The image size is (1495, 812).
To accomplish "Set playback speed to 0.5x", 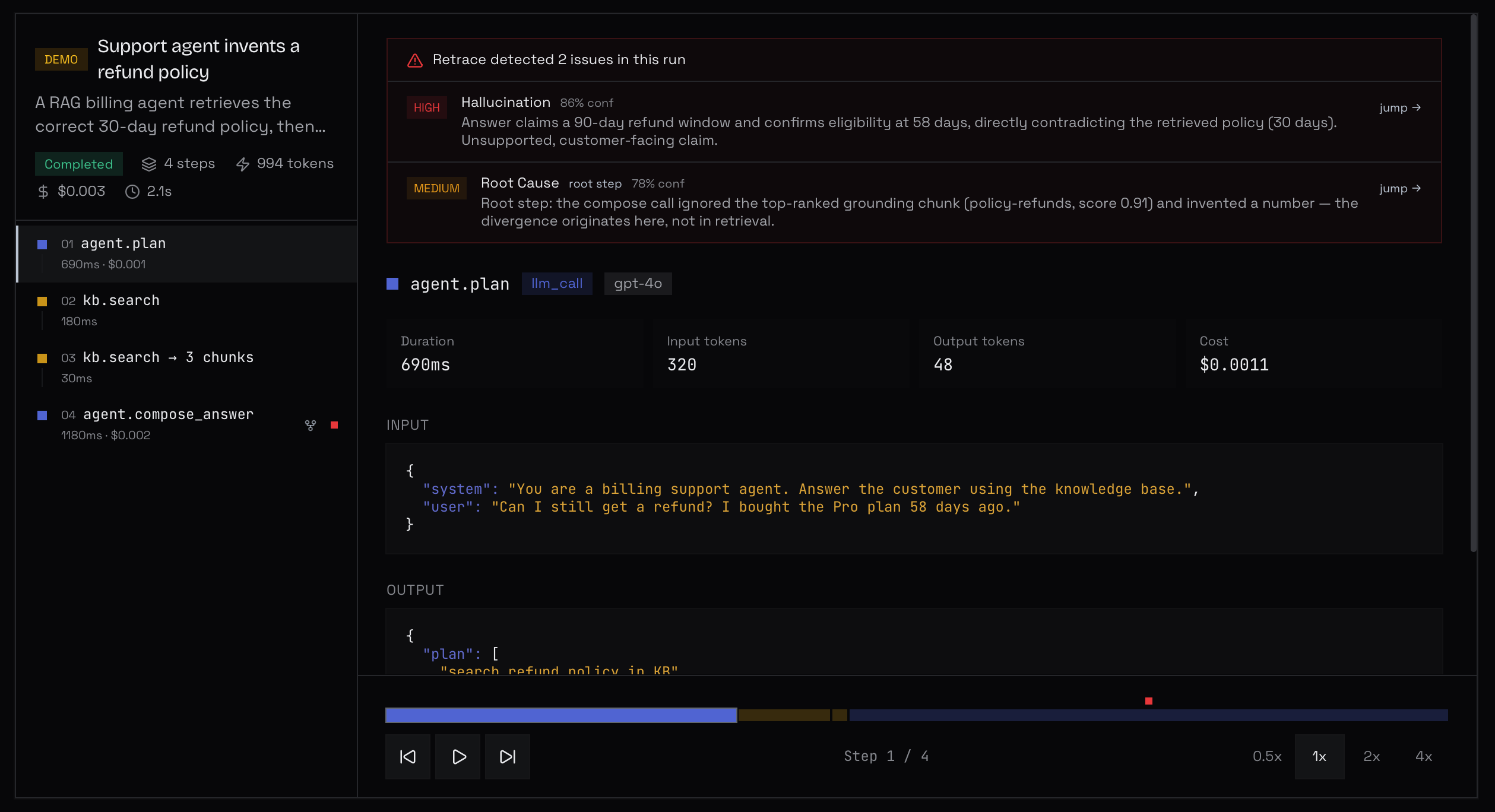I will point(1267,756).
